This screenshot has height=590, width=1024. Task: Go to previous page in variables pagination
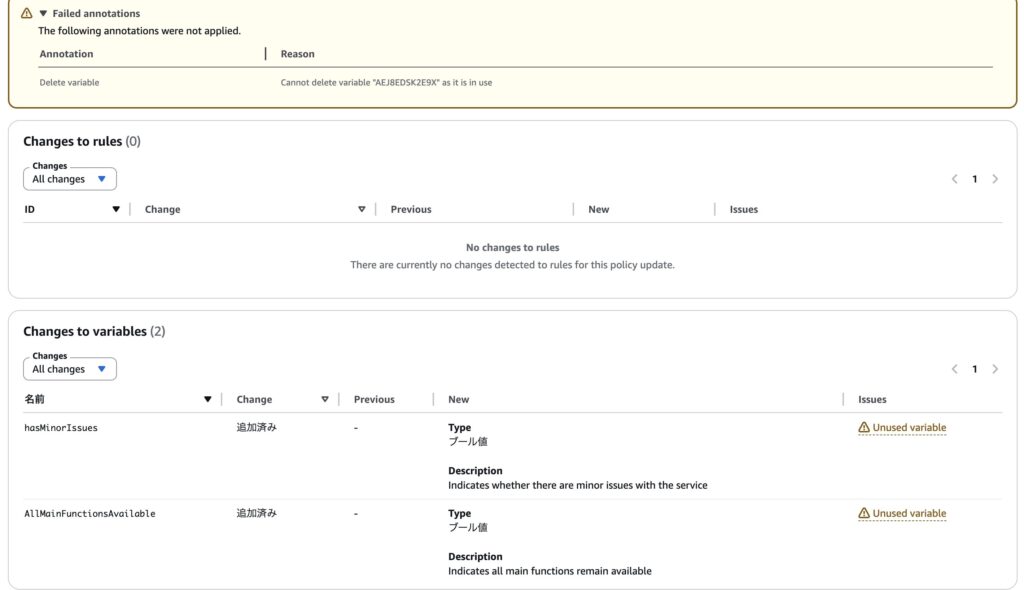955,369
